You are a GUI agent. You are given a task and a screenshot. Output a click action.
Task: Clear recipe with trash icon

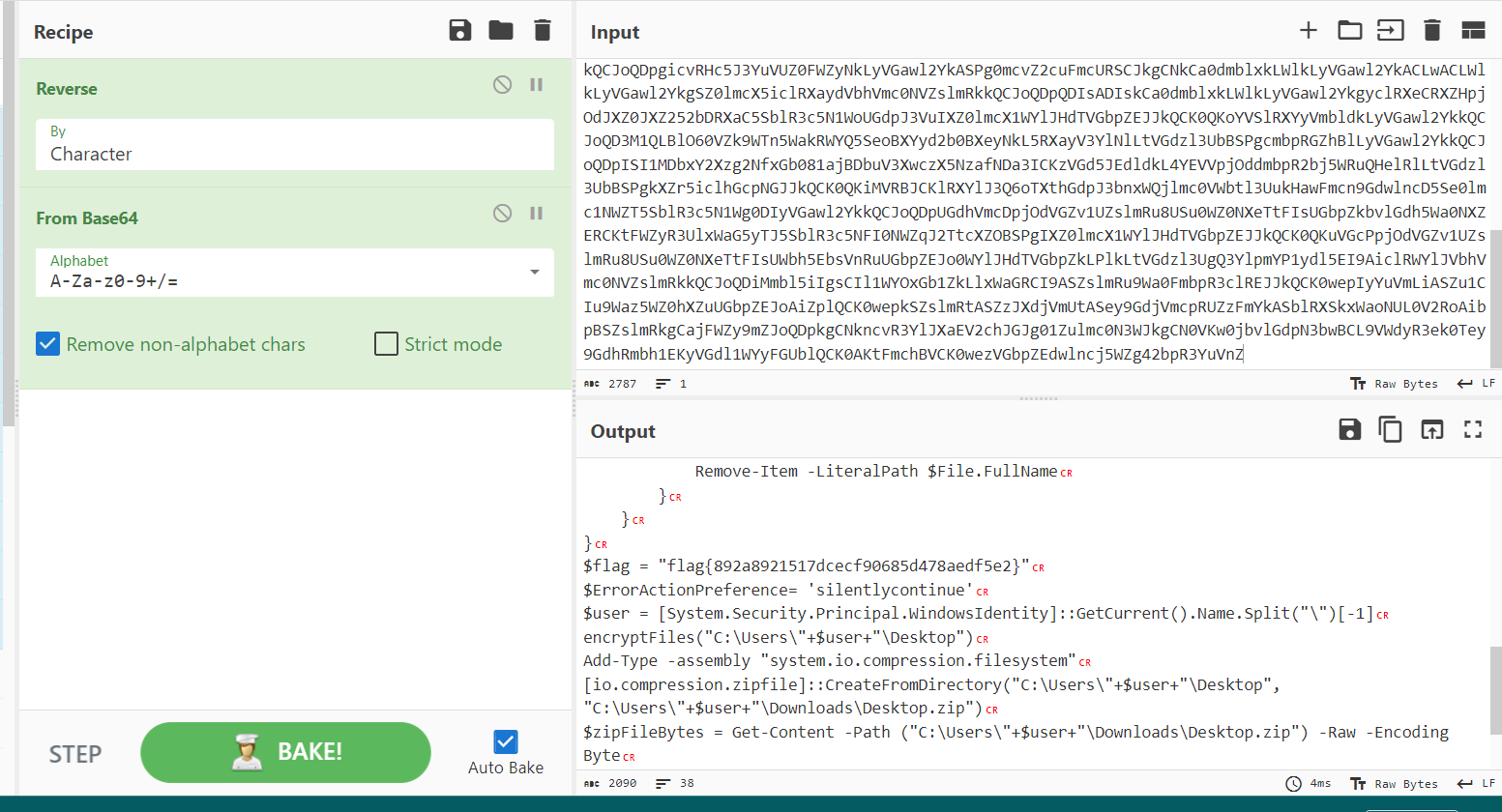543,31
